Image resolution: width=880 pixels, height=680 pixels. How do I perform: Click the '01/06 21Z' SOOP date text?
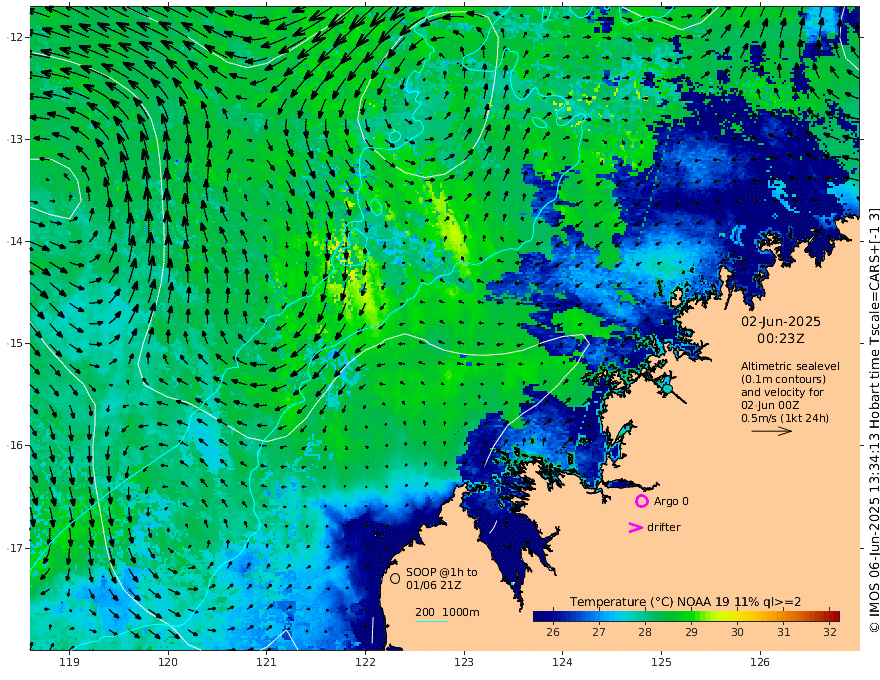(x=434, y=585)
